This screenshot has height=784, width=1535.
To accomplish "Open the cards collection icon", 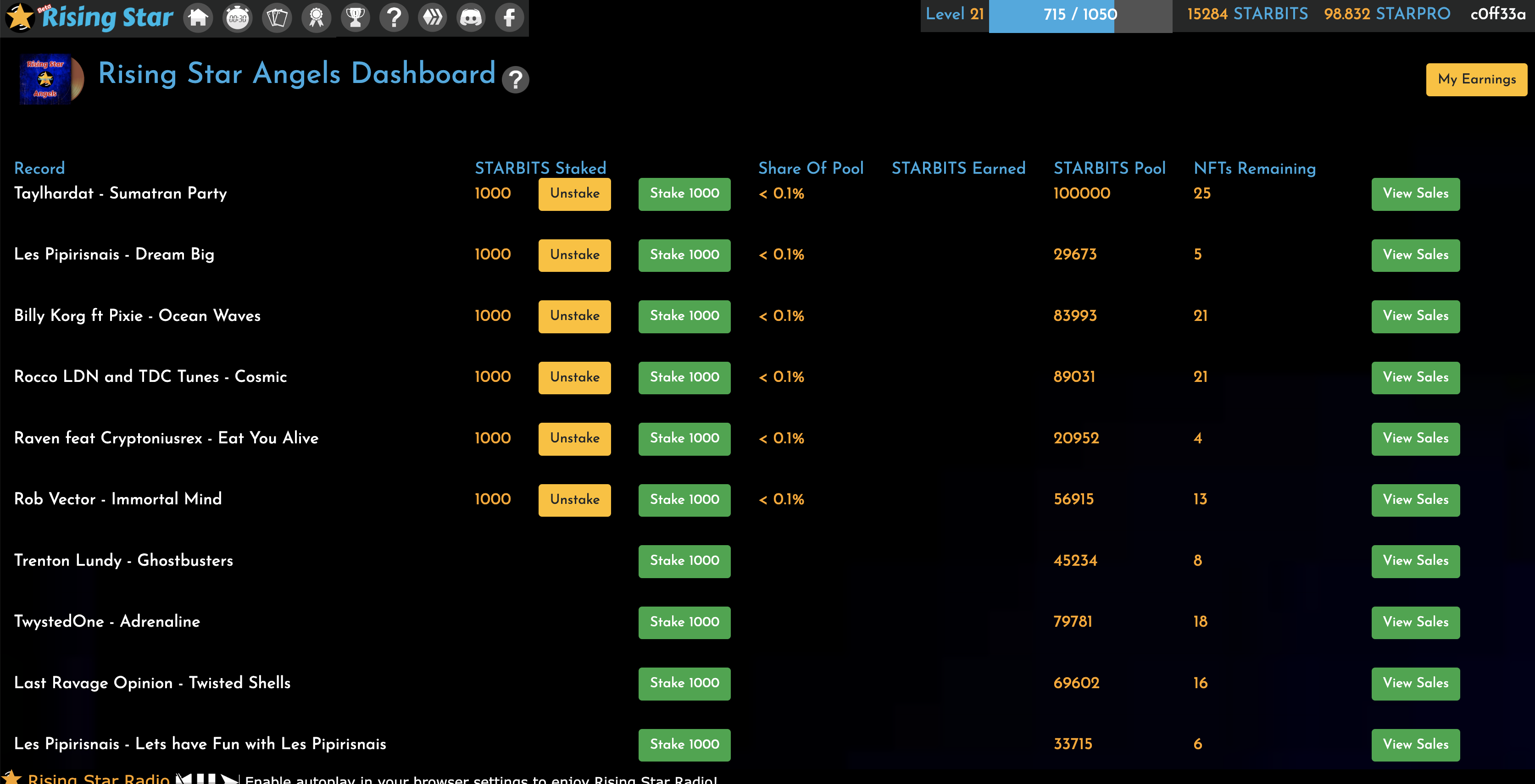I will click(277, 18).
